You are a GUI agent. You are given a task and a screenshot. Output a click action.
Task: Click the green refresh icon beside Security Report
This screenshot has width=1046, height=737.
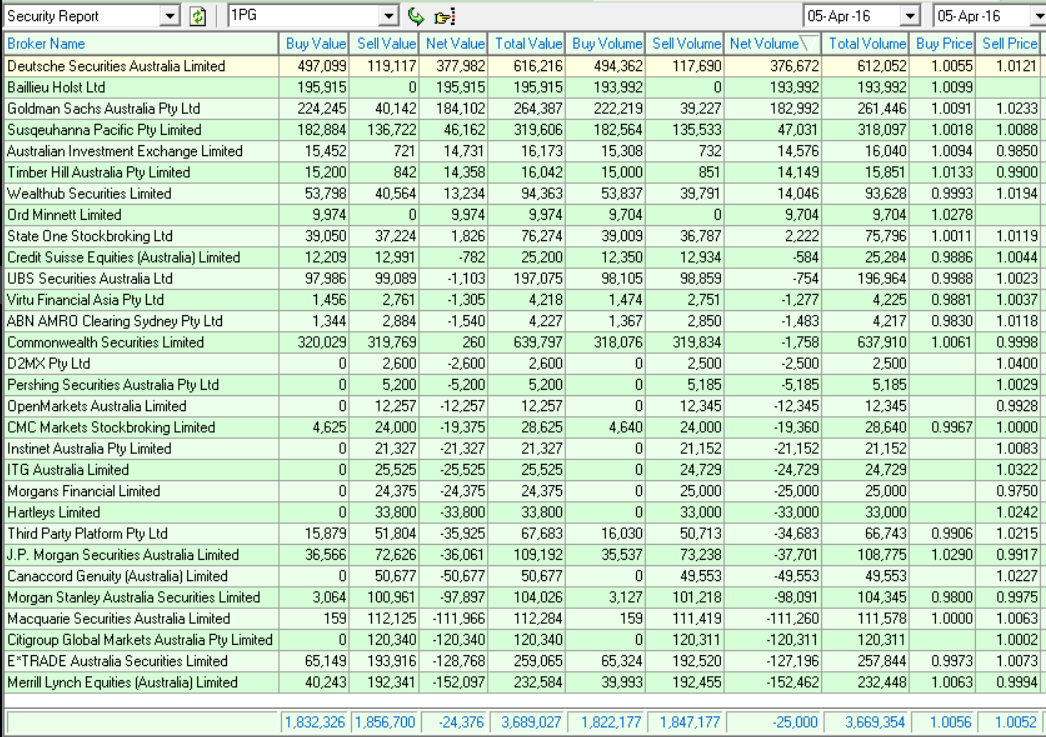pyautogui.click(x=197, y=16)
